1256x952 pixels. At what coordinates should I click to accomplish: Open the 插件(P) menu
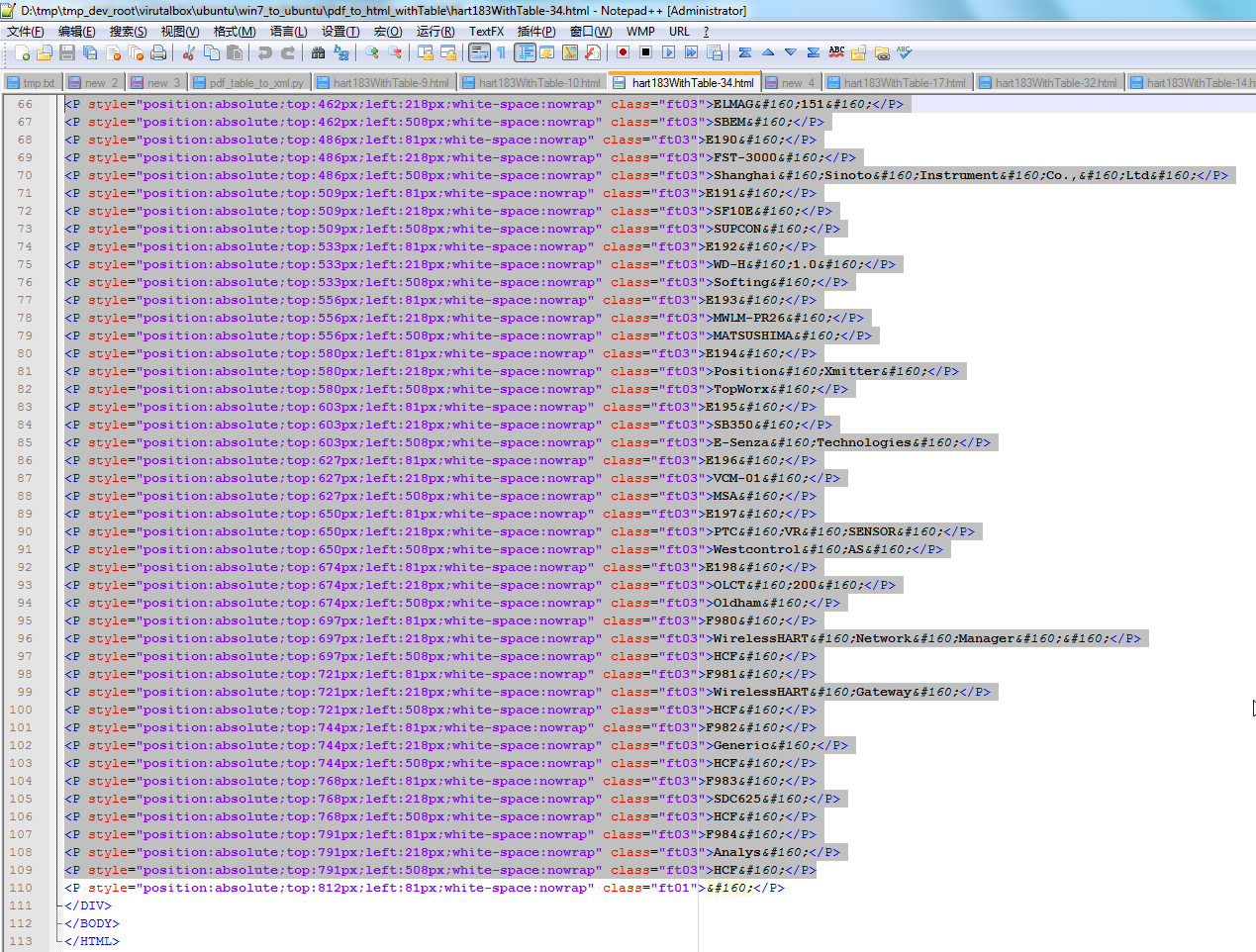tap(537, 32)
